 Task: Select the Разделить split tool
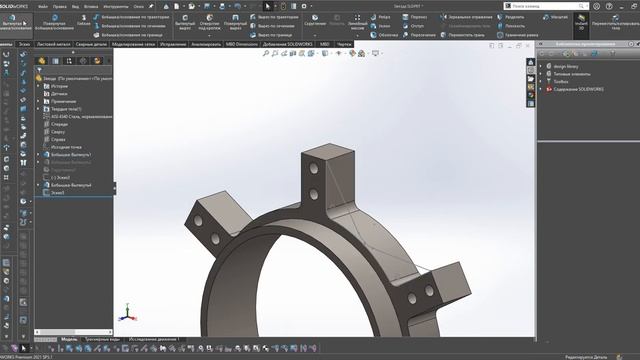511,17
